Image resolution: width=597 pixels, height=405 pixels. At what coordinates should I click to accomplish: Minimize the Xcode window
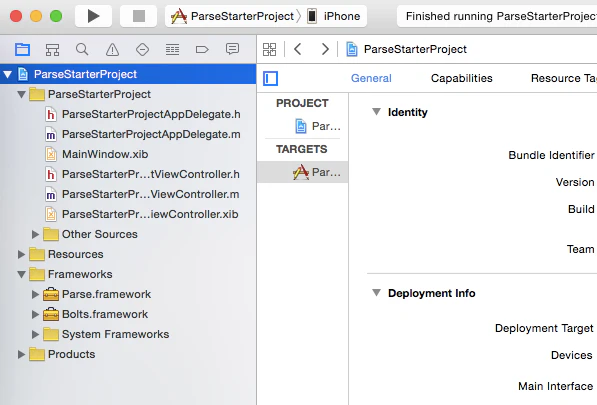click(x=36, y=16)
